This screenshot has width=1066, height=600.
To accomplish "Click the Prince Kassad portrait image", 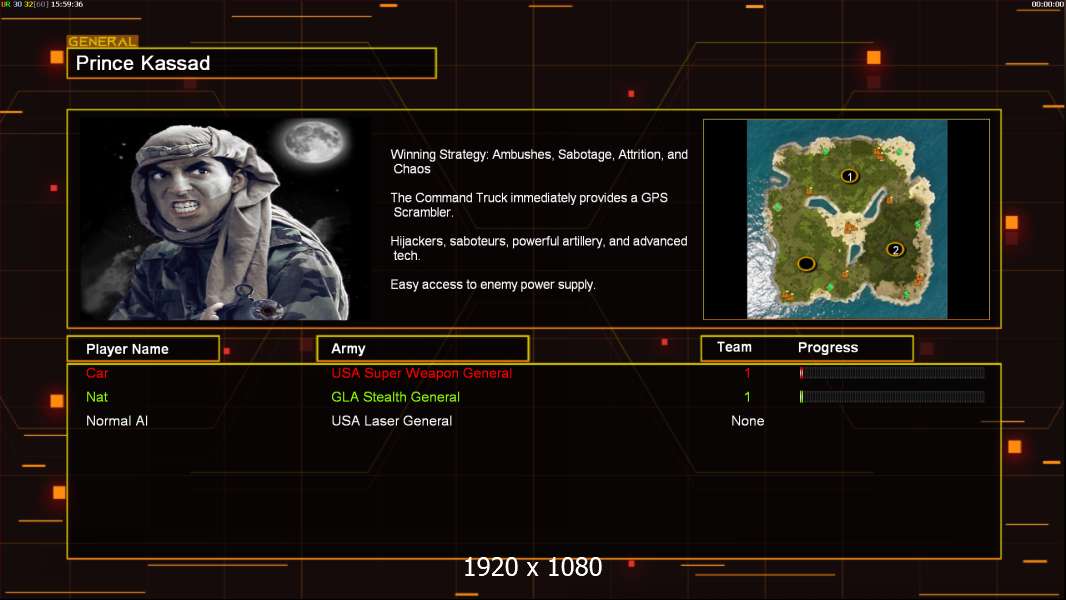I will [x=225, y=219].
